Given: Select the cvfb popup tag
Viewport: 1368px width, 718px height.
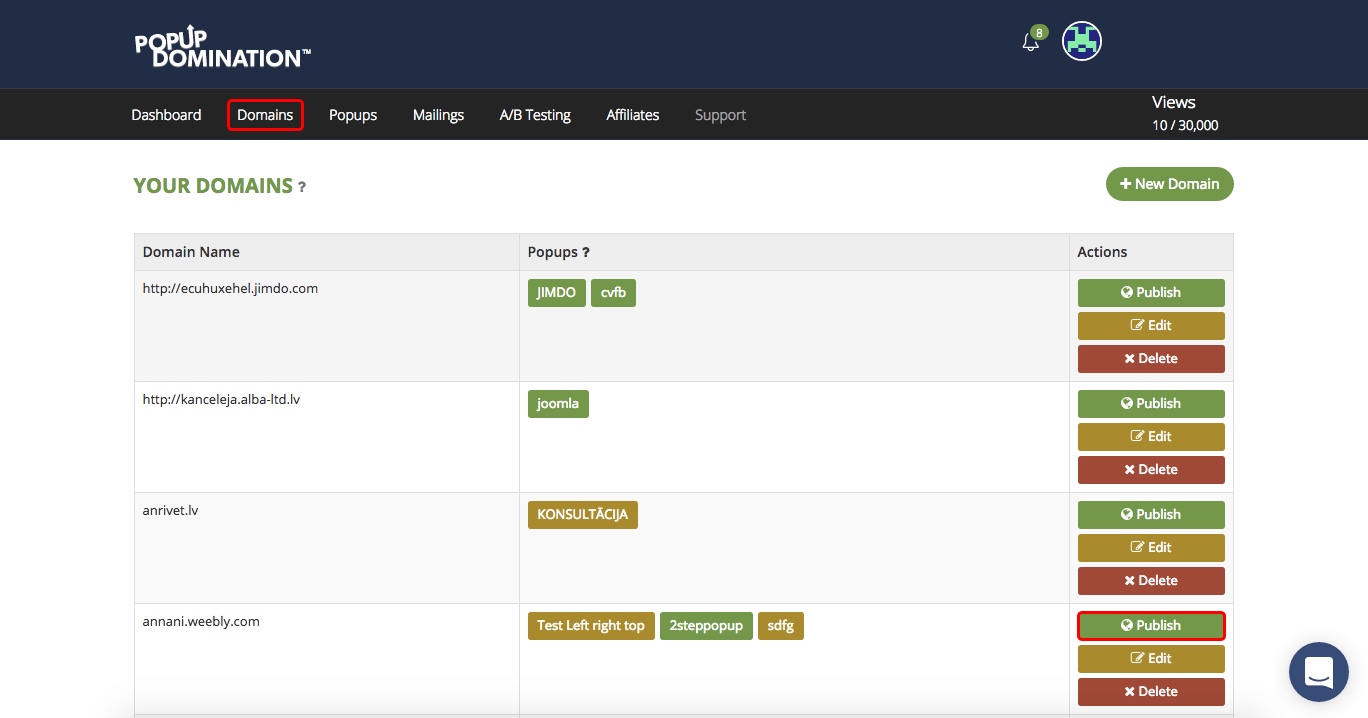Looking at the screenshot, I should (x=614, y=293).
